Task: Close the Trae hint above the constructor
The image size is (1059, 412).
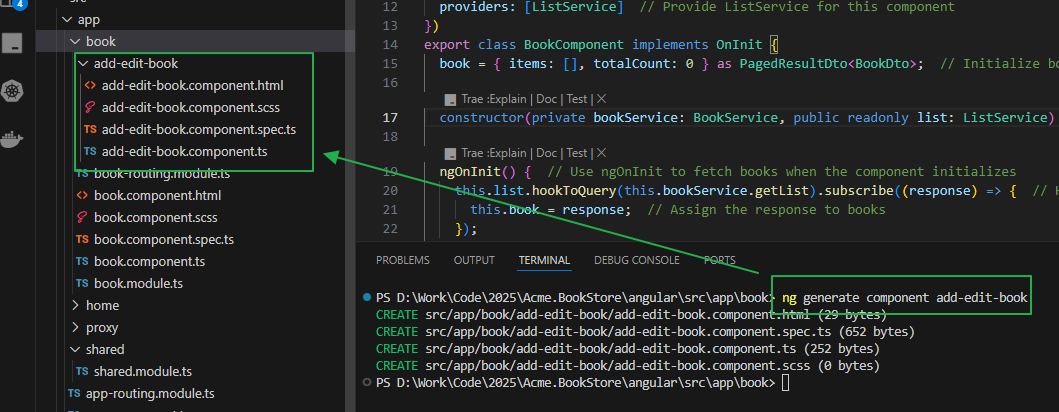Action: coord(602,99)
